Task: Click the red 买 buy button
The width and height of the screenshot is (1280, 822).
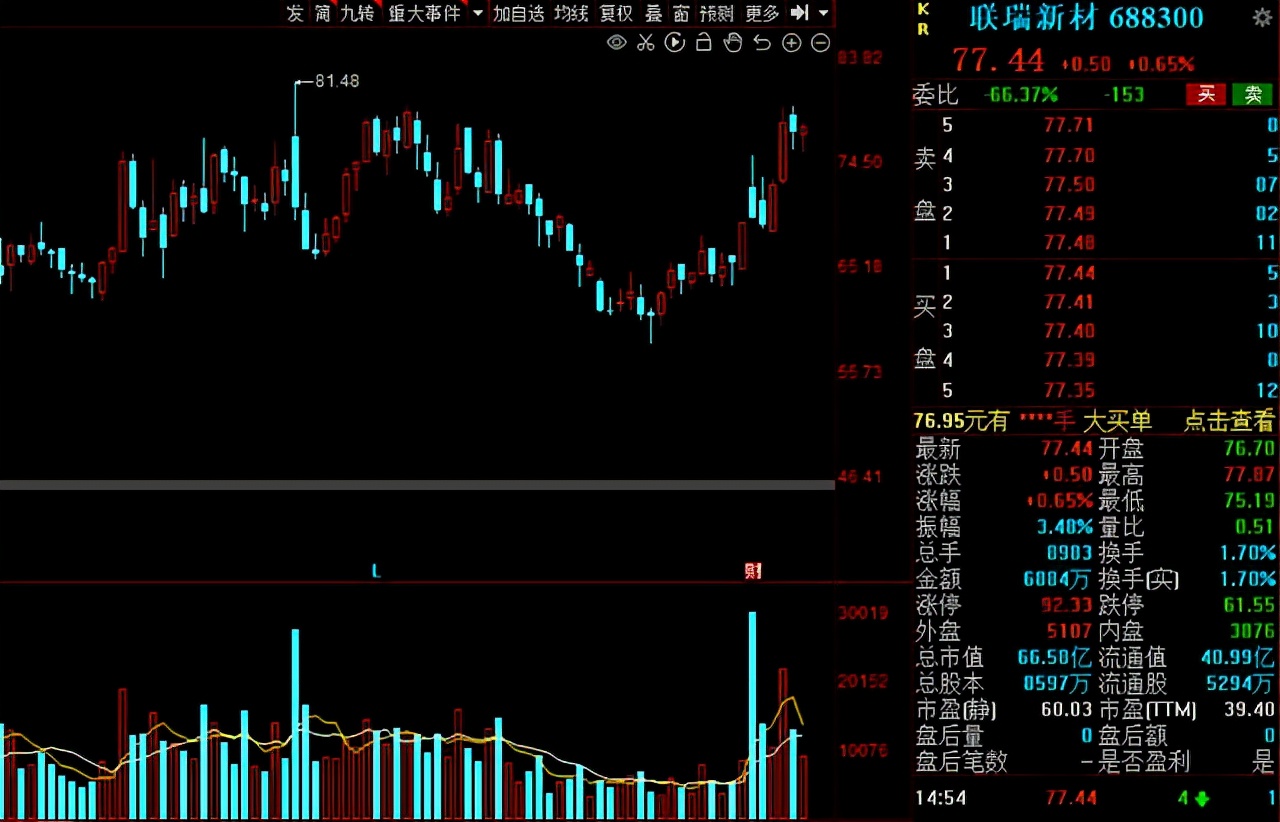Action: tap(1206, 94)
